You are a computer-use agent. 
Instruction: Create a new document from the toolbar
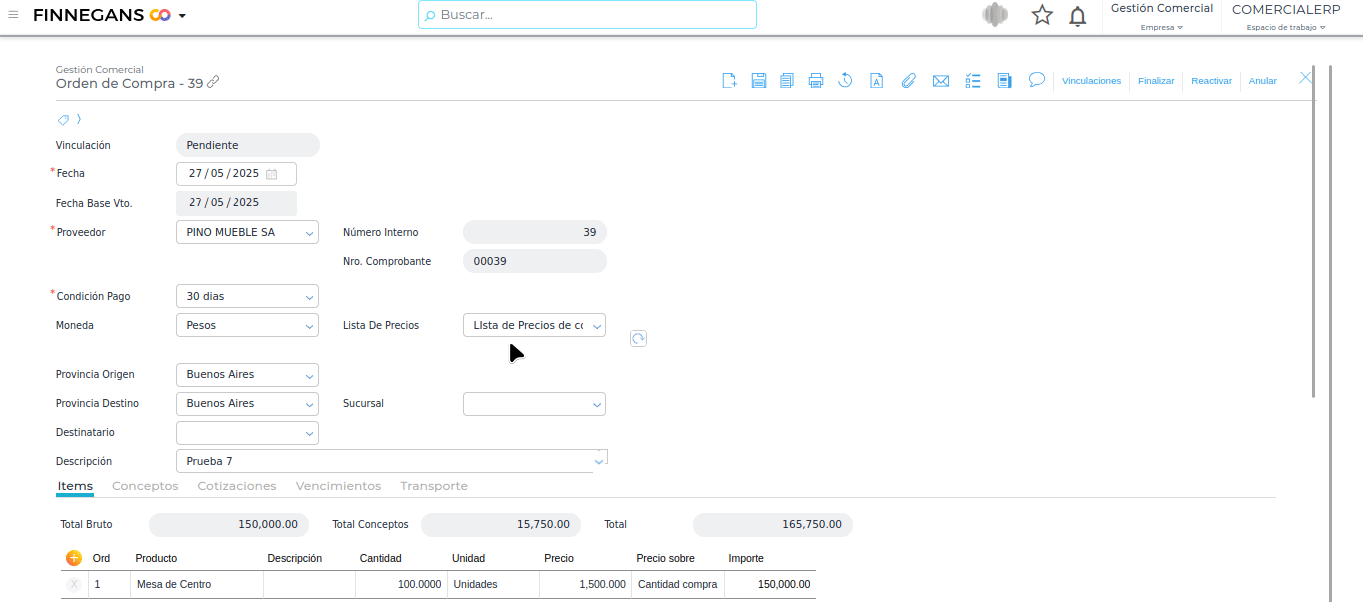point(730,81)
